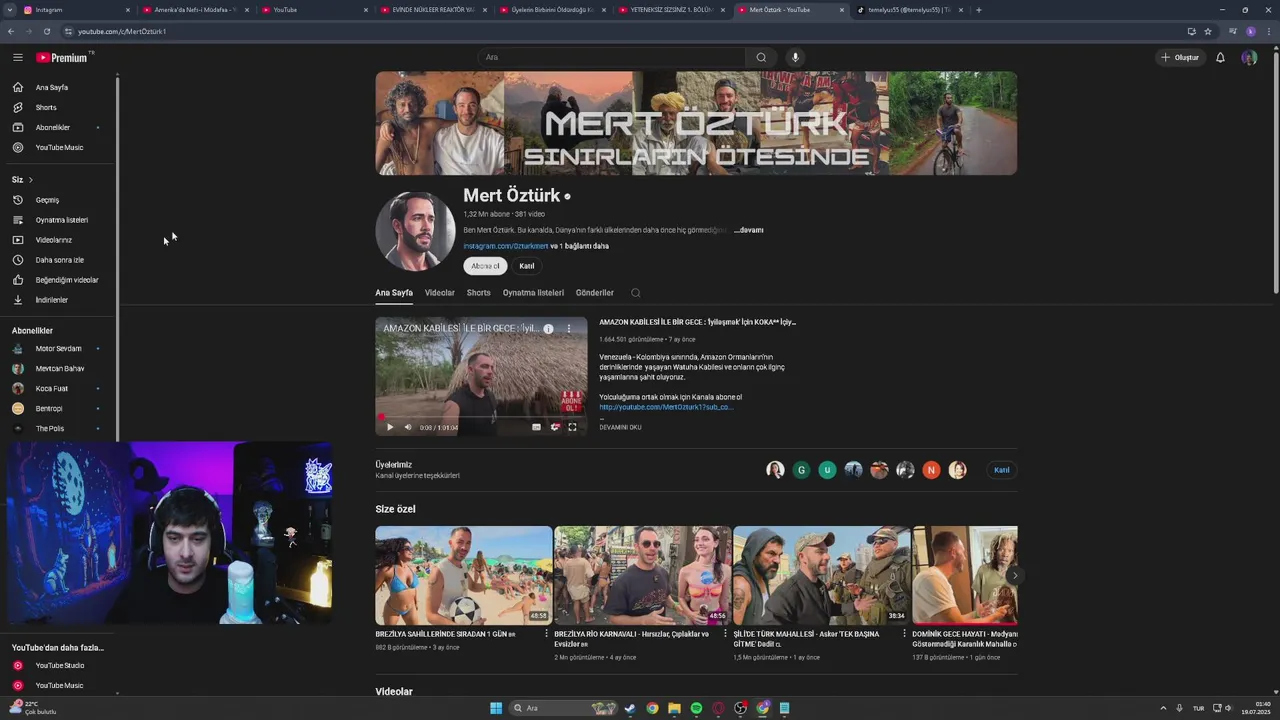1280x720 pixels.
Task: Toggle subtitles on the featured video
Action: pyautogui.click(x=536, y=427)
